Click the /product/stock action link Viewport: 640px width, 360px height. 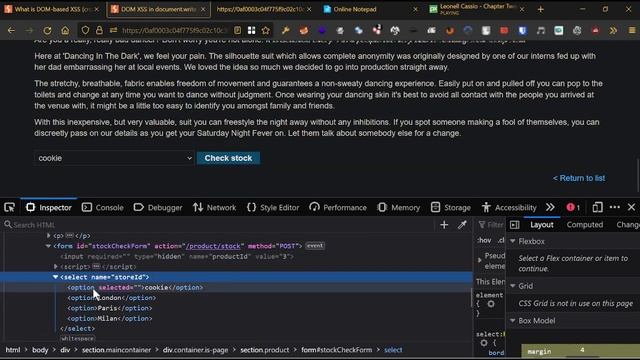click(x=213, y=246)
